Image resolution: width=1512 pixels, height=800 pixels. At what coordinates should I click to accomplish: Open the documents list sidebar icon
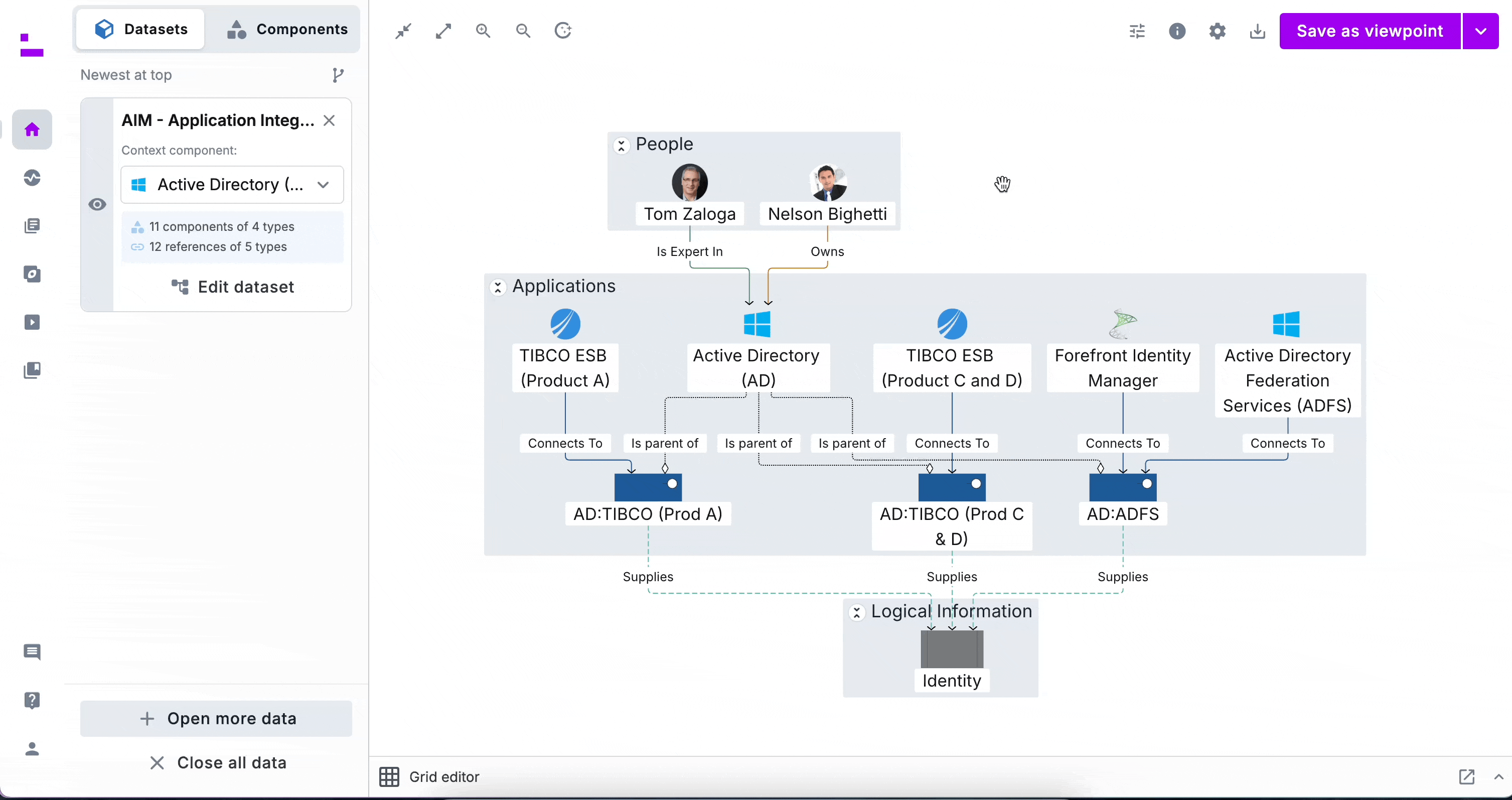point(32,225)
